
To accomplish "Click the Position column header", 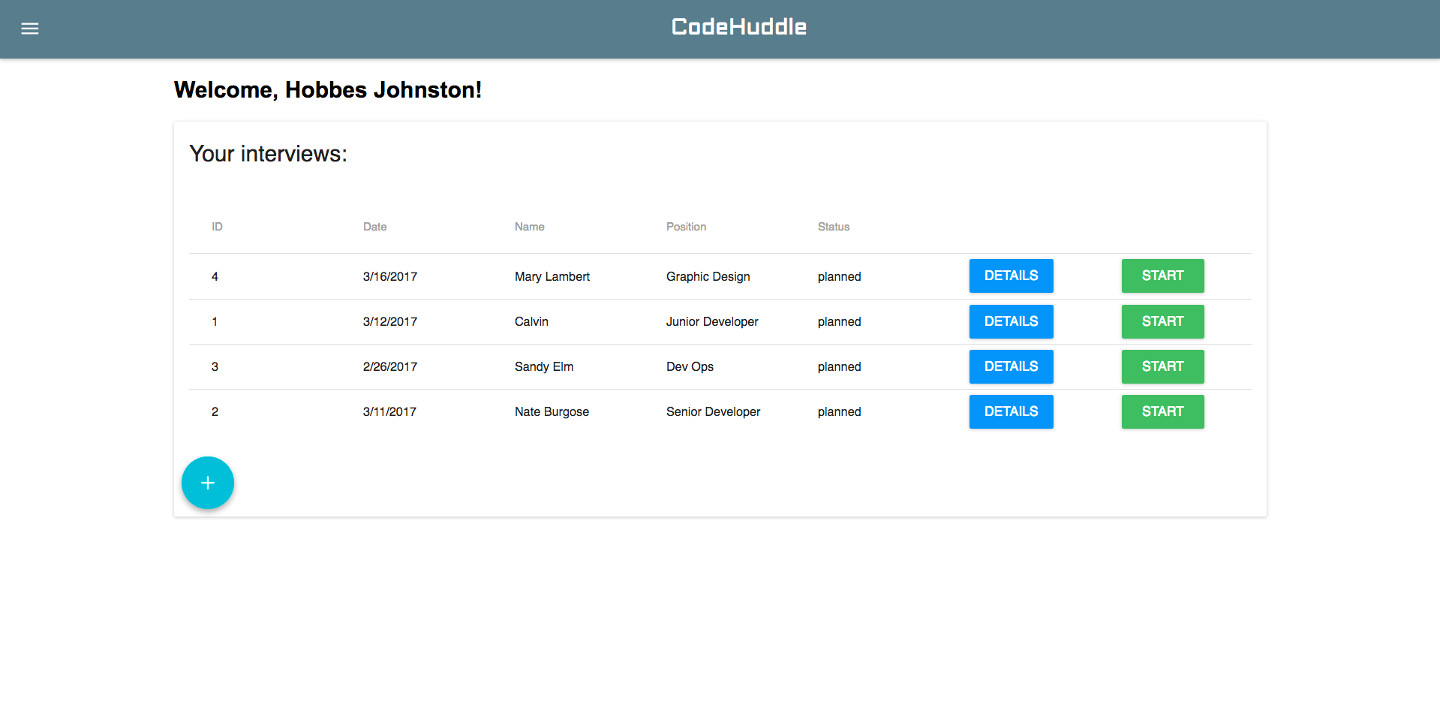I will tap(686, 227).
